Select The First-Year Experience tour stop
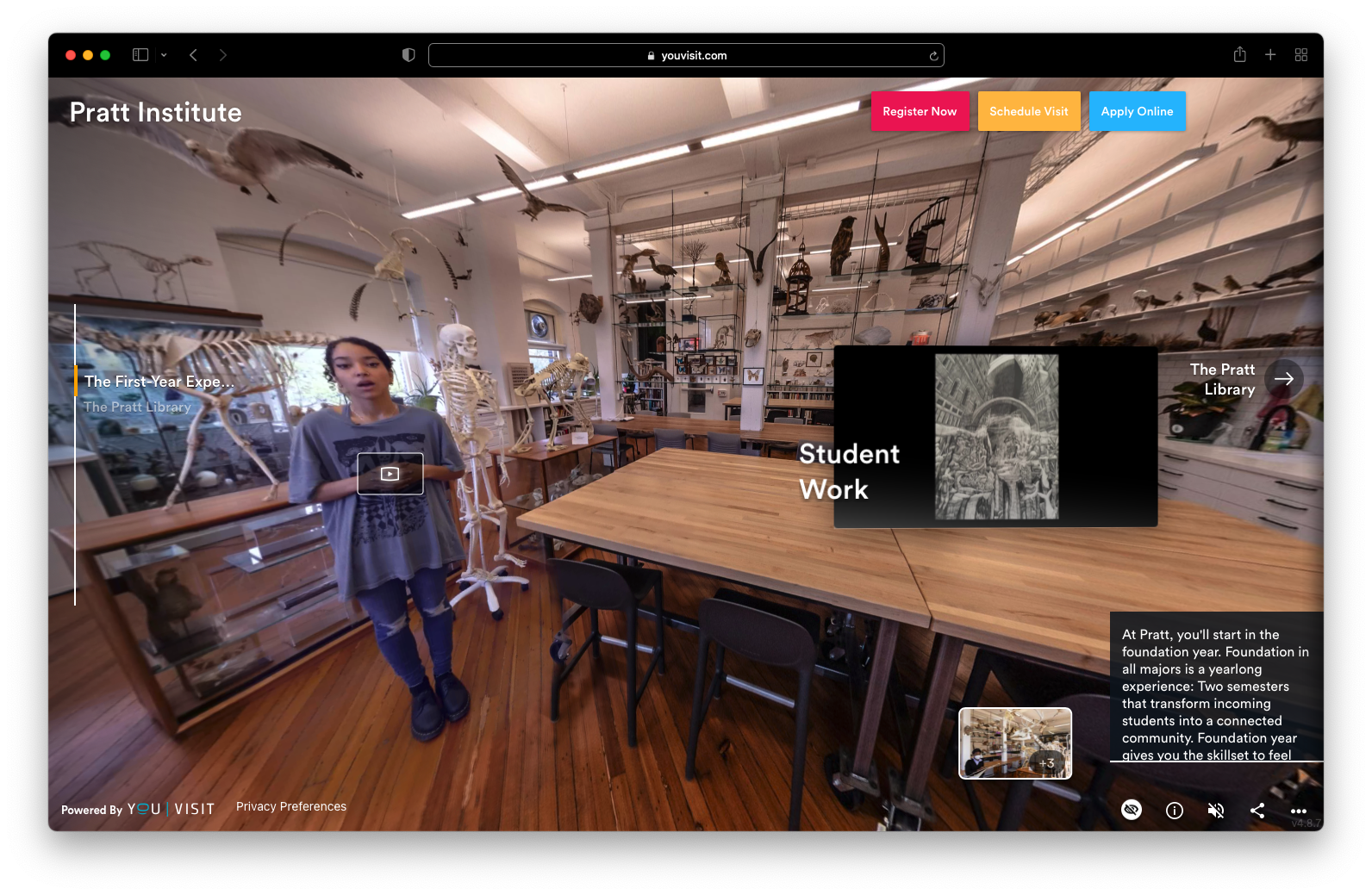 point(159,382)
